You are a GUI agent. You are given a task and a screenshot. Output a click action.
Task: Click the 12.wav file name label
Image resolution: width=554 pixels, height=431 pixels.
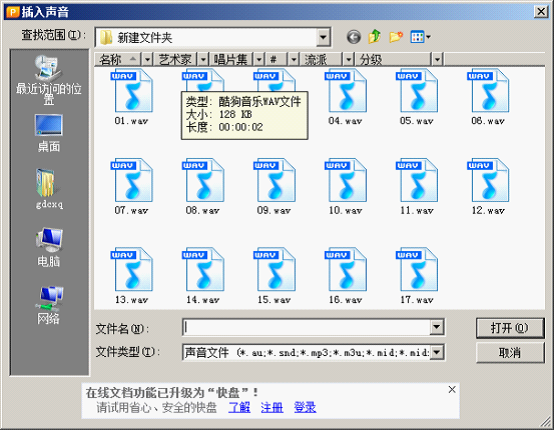(488, 211)
